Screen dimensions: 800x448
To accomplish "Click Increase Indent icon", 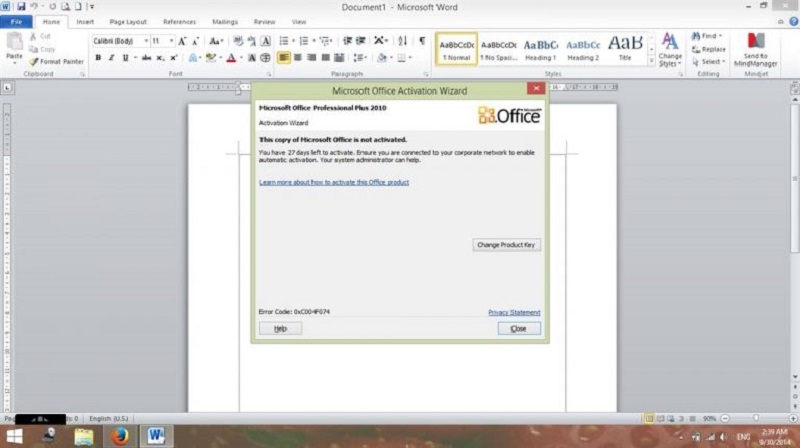I will 361,41.
